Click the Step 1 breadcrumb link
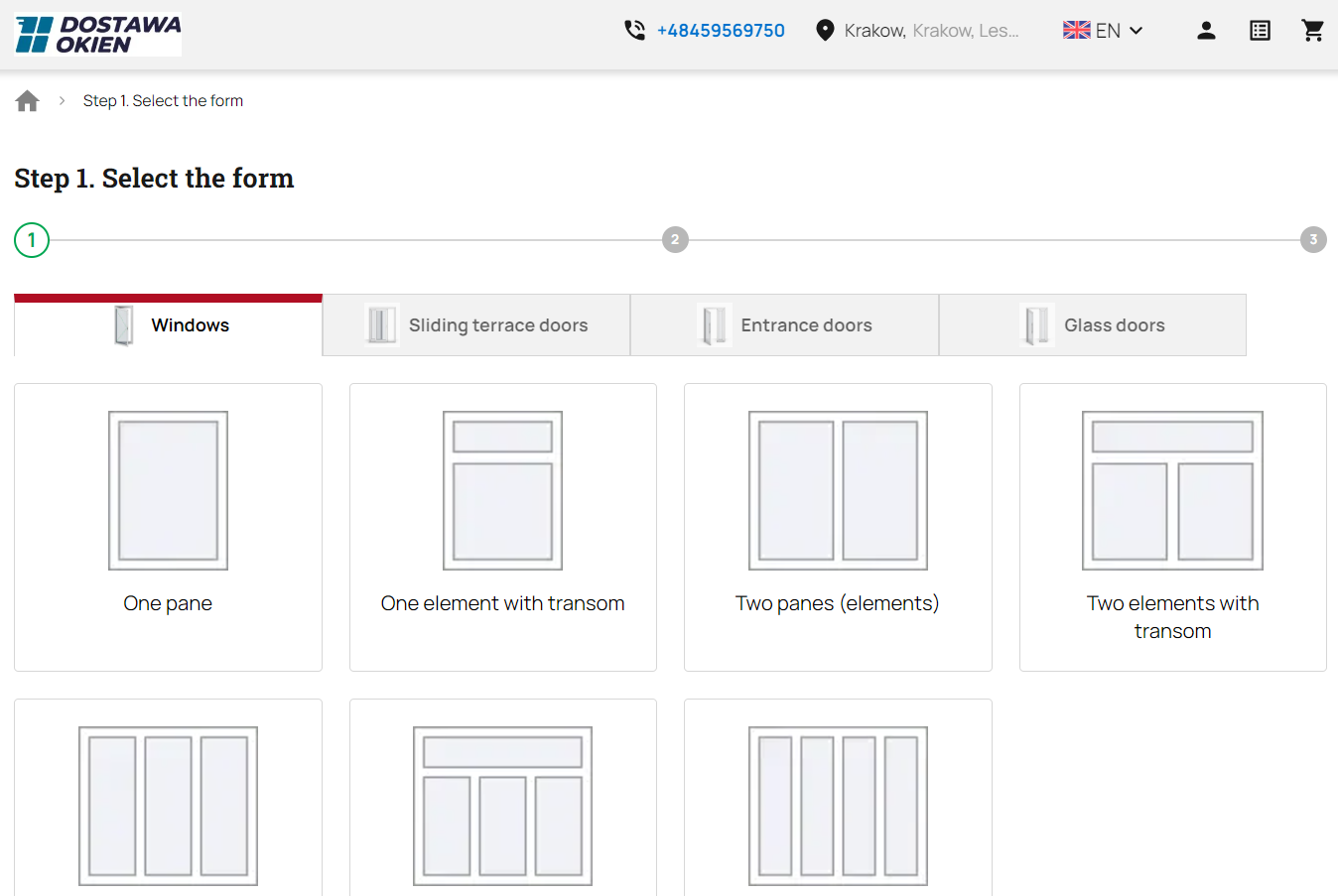 (163, 100)
